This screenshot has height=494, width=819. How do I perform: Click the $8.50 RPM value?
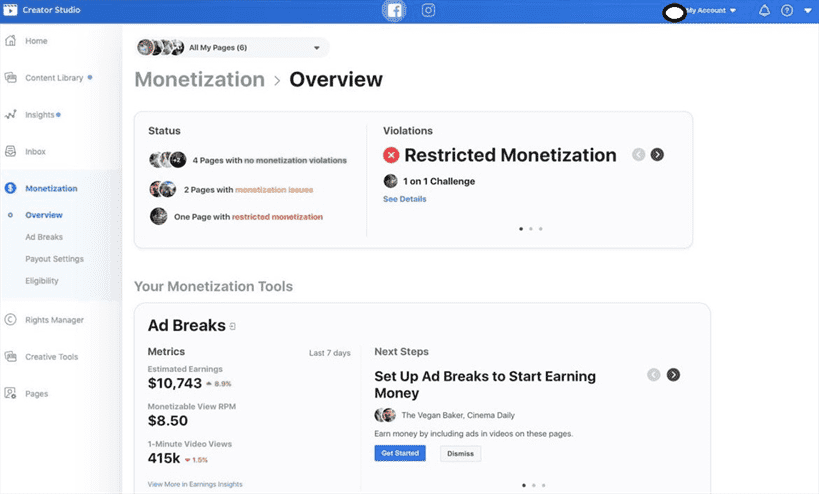click(168, 421)
